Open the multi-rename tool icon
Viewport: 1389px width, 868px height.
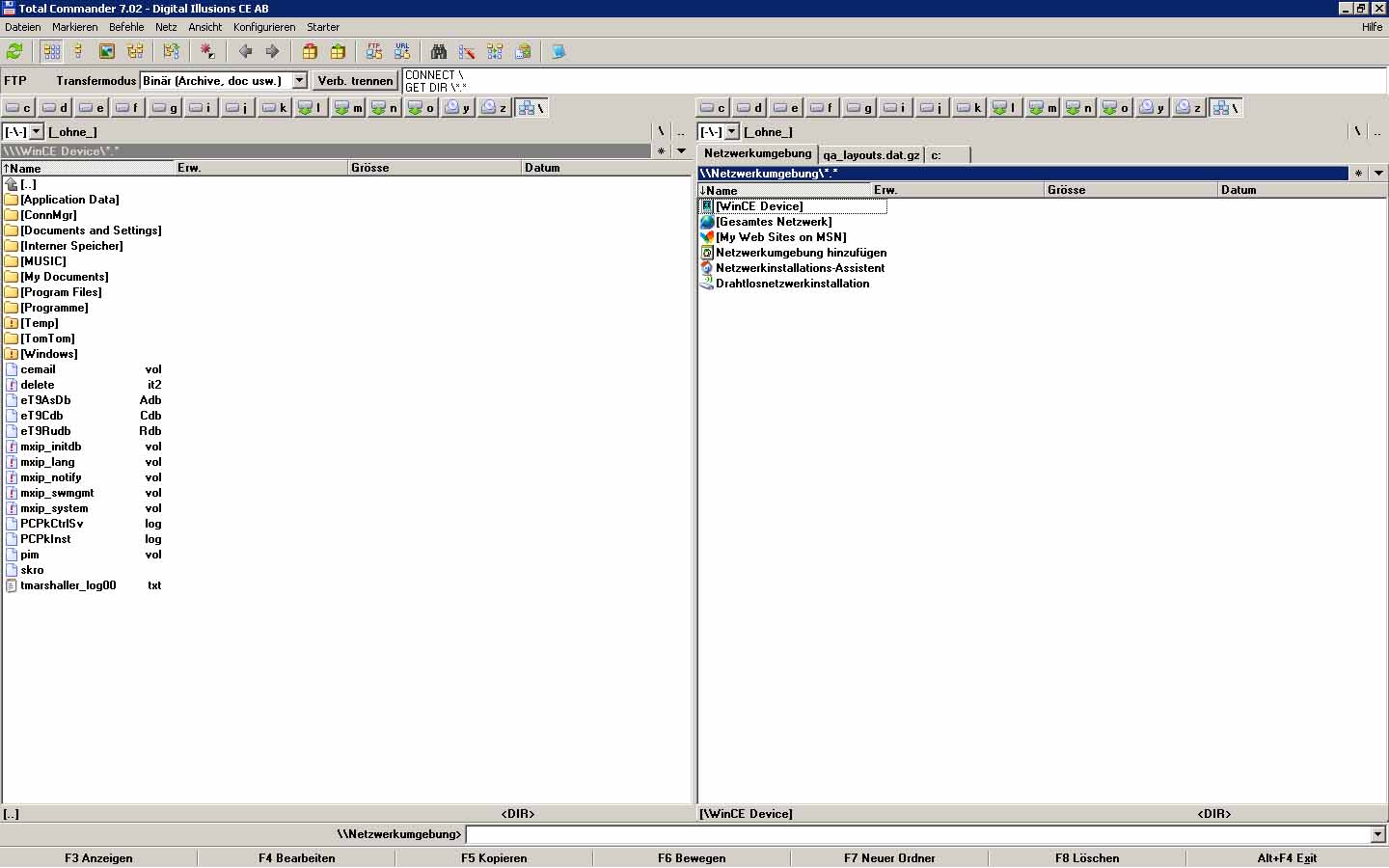pos(467,51)
